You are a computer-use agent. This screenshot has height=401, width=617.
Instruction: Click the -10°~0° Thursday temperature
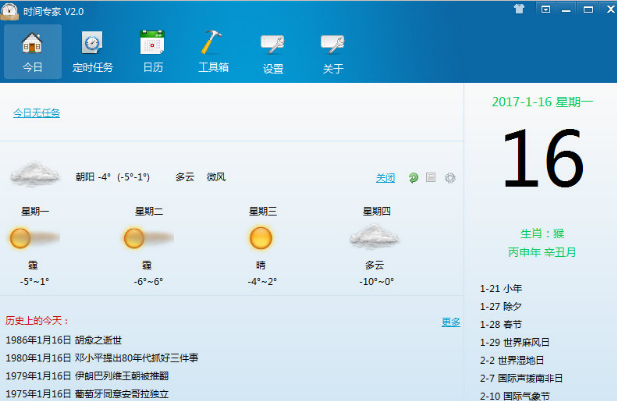[x=377, y=282]
